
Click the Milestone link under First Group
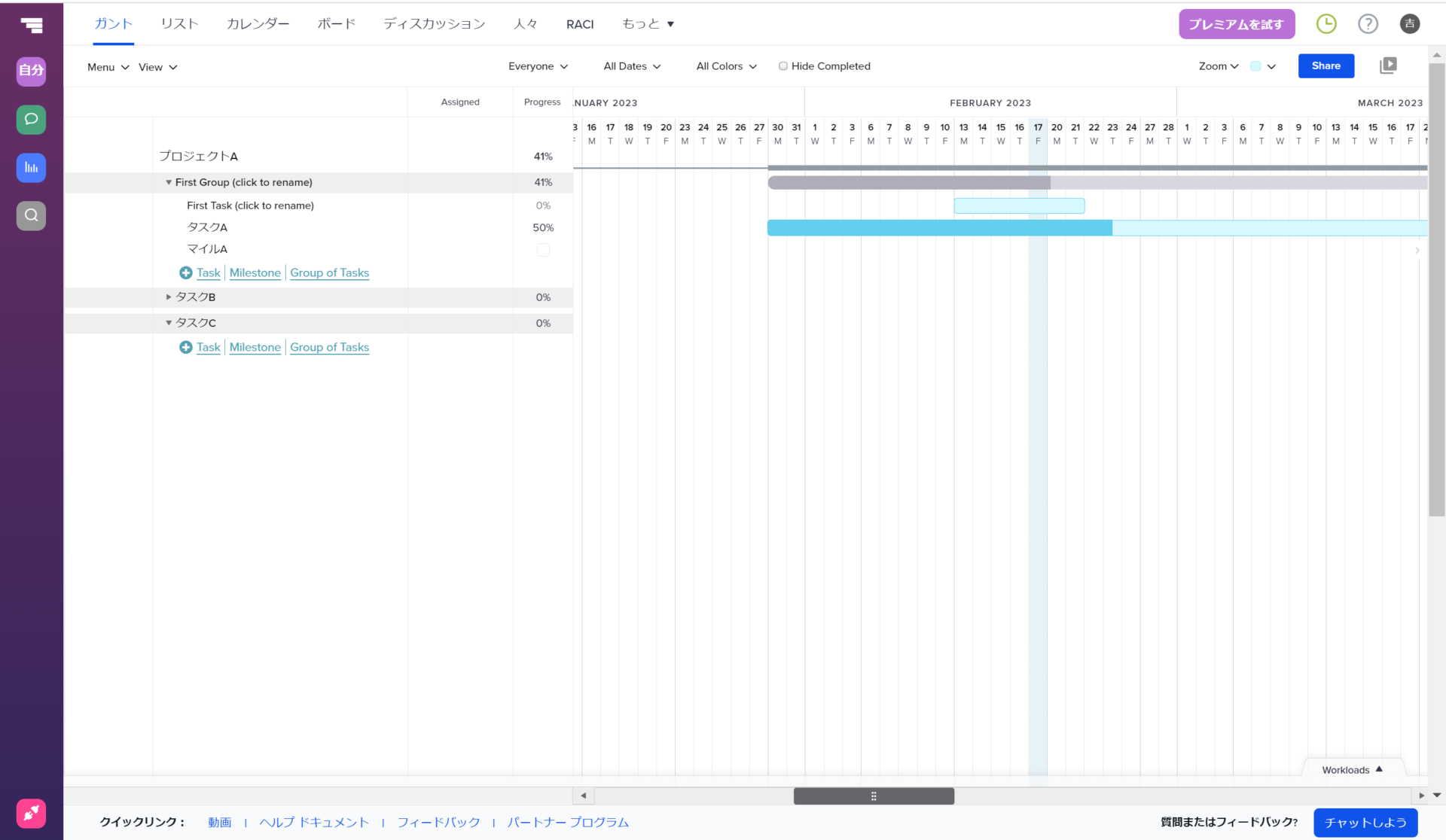point(255,272)
